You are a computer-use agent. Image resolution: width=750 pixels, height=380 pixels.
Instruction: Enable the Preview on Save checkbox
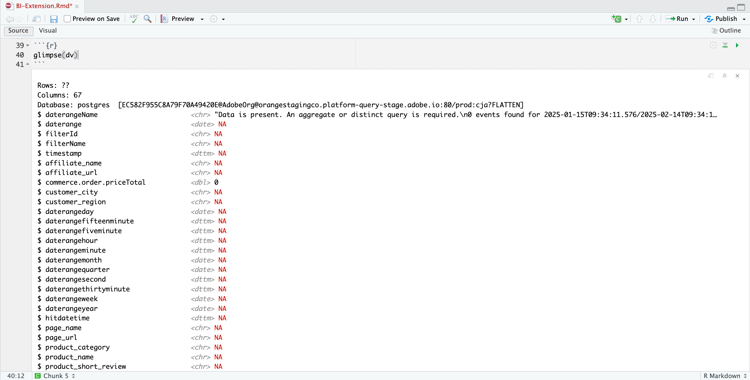67,19
